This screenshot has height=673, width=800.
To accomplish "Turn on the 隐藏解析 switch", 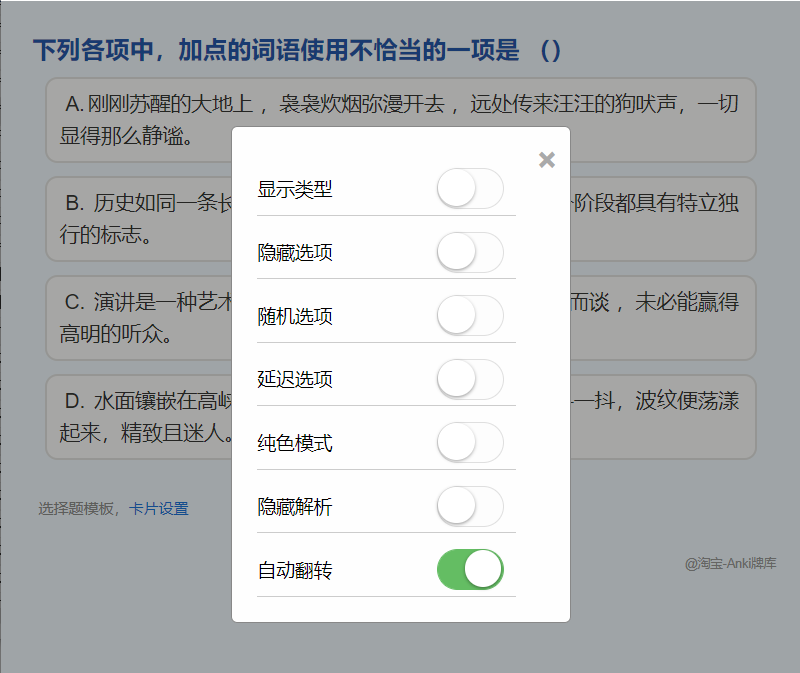I will 470,506.
